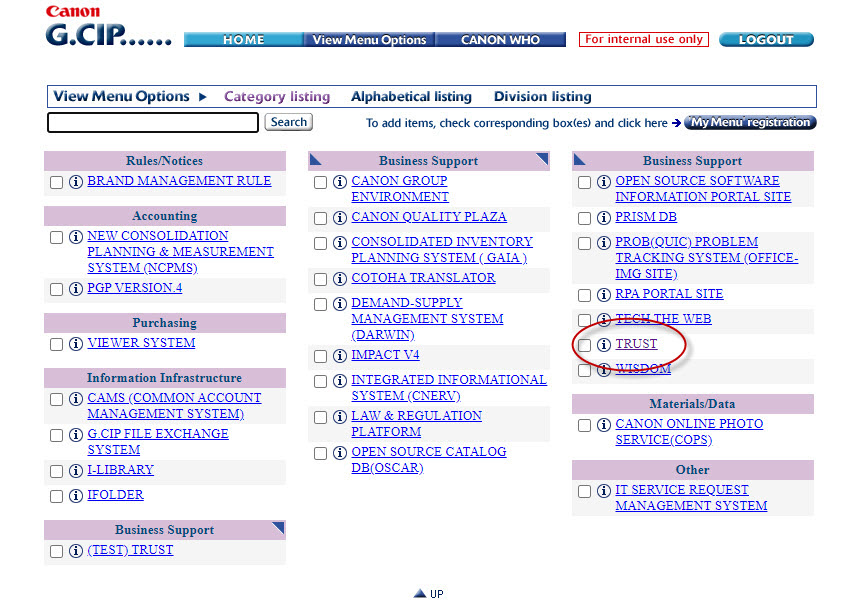Click the Accounting category header
Image resolution: width=865 pixels, height=600 pixels.
[x=165, y=216]
